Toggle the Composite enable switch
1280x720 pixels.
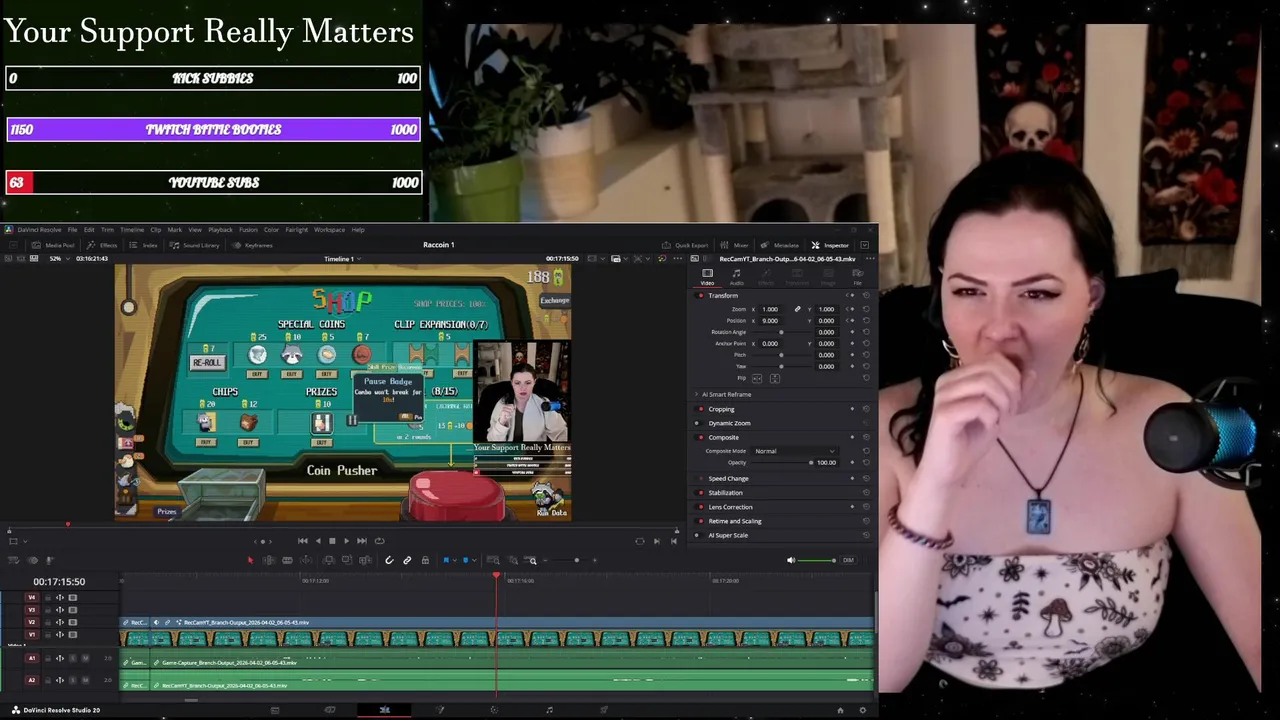click(699, 437)
